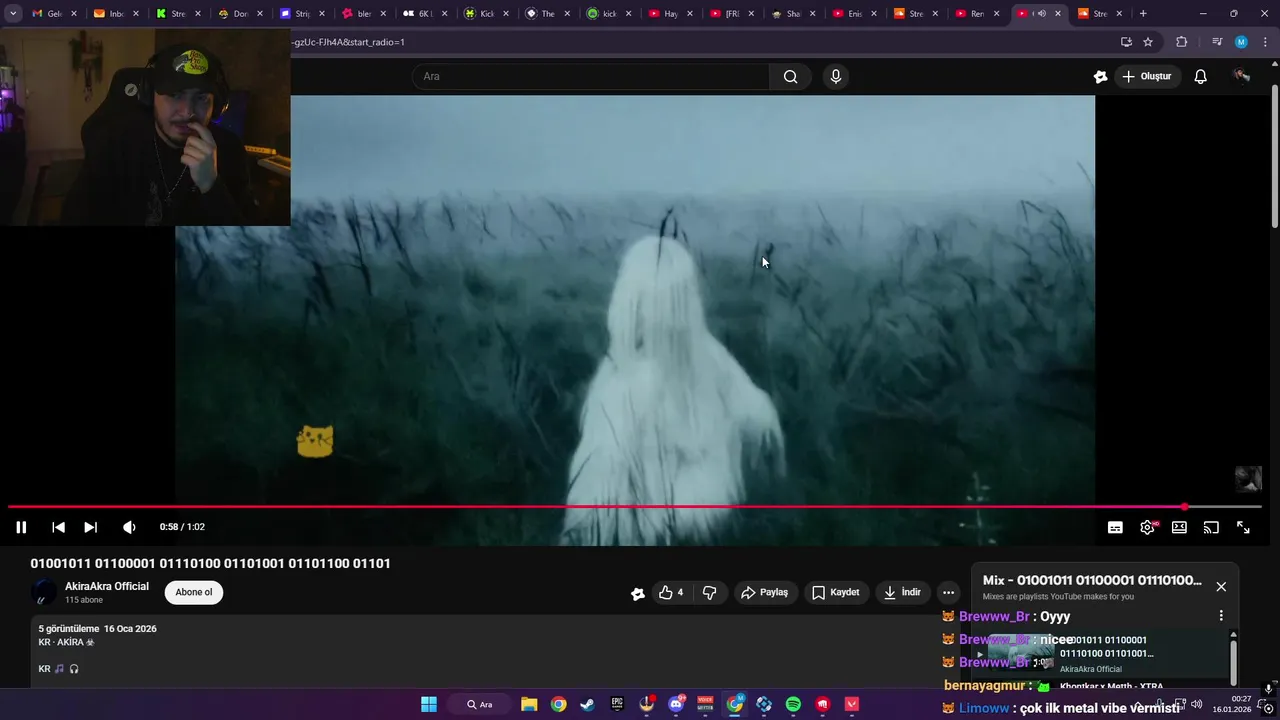Download the video with İndir
The width and height of the screenshot is (1280, 720).
coord(901,592)
